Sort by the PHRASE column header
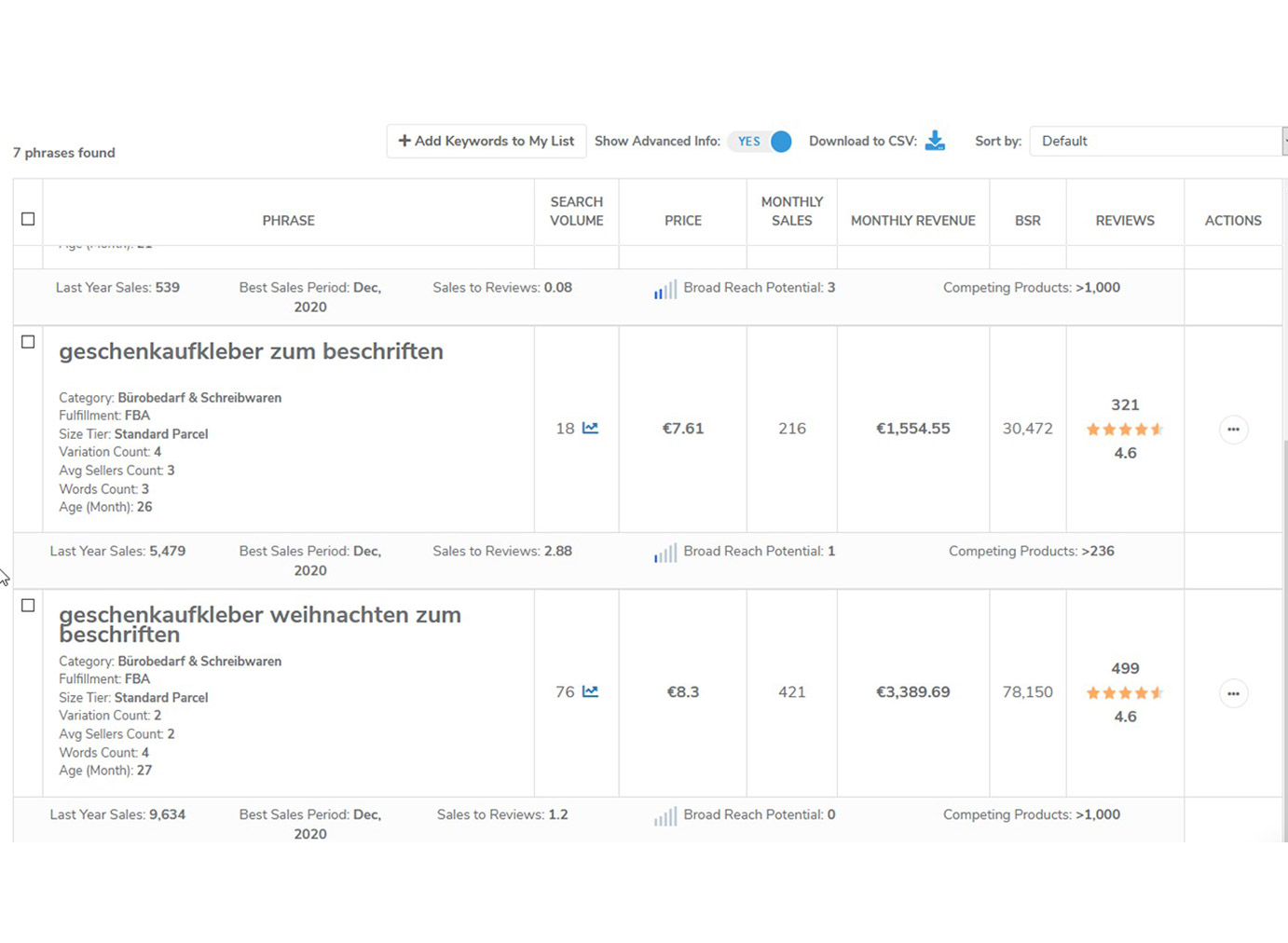1288x943 pixels. 288,221
